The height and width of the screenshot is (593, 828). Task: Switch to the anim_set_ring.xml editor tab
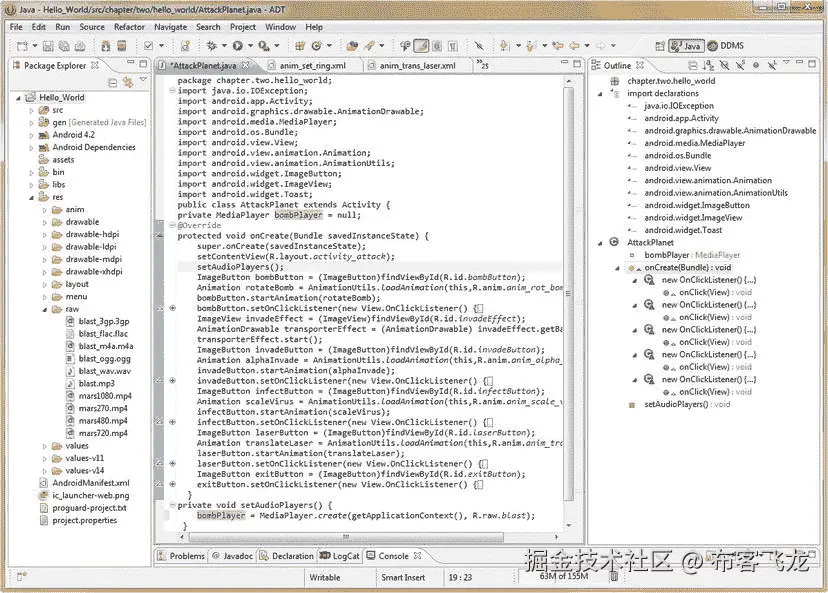(312, 66)
